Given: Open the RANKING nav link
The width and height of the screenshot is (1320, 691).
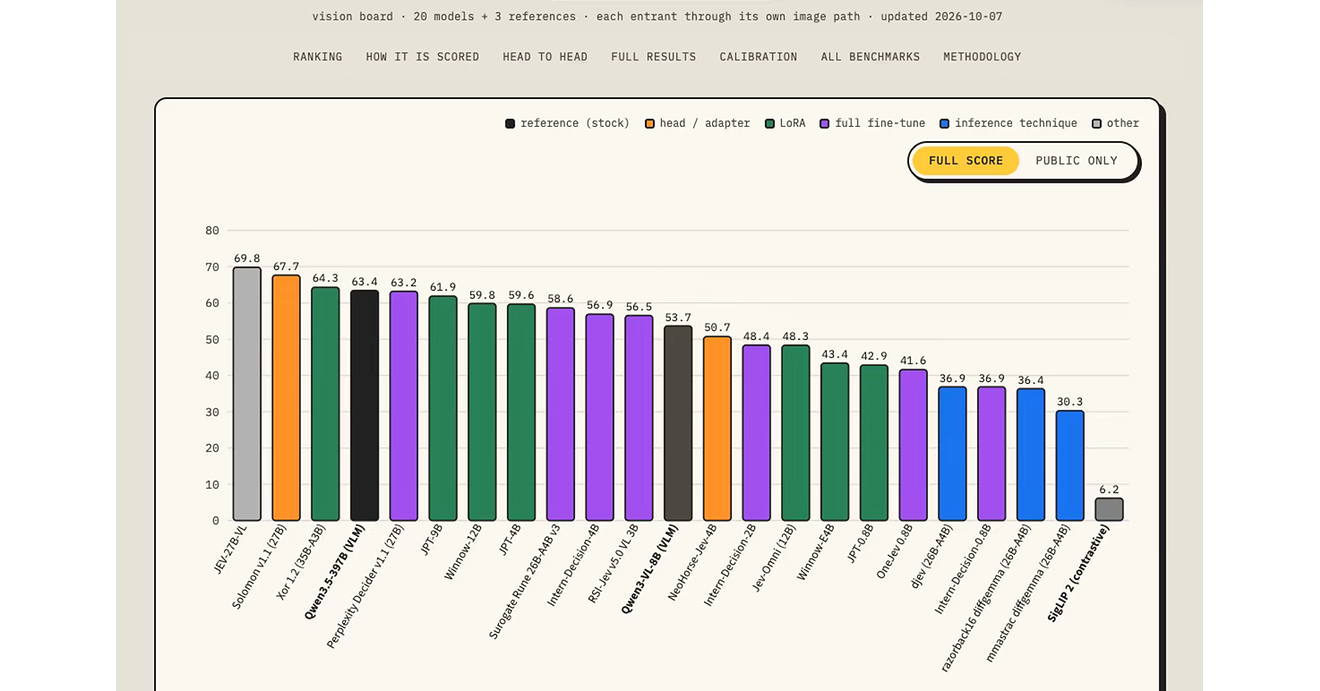Looking at the screenshot, I should (317, 57).
